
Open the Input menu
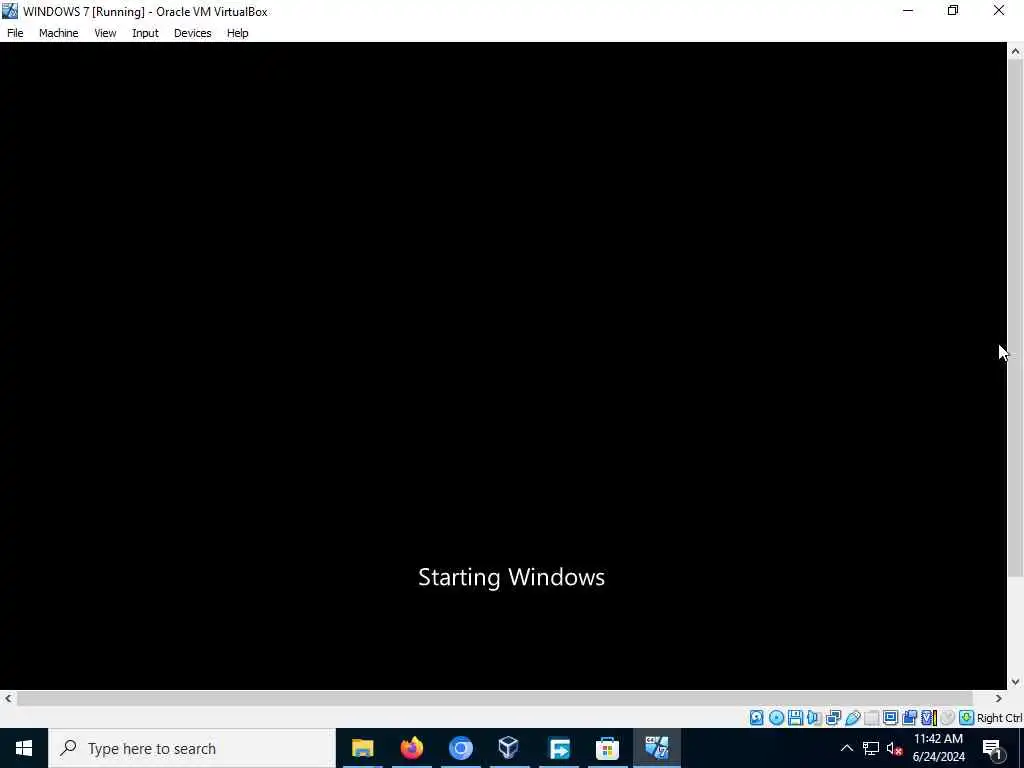145,33
